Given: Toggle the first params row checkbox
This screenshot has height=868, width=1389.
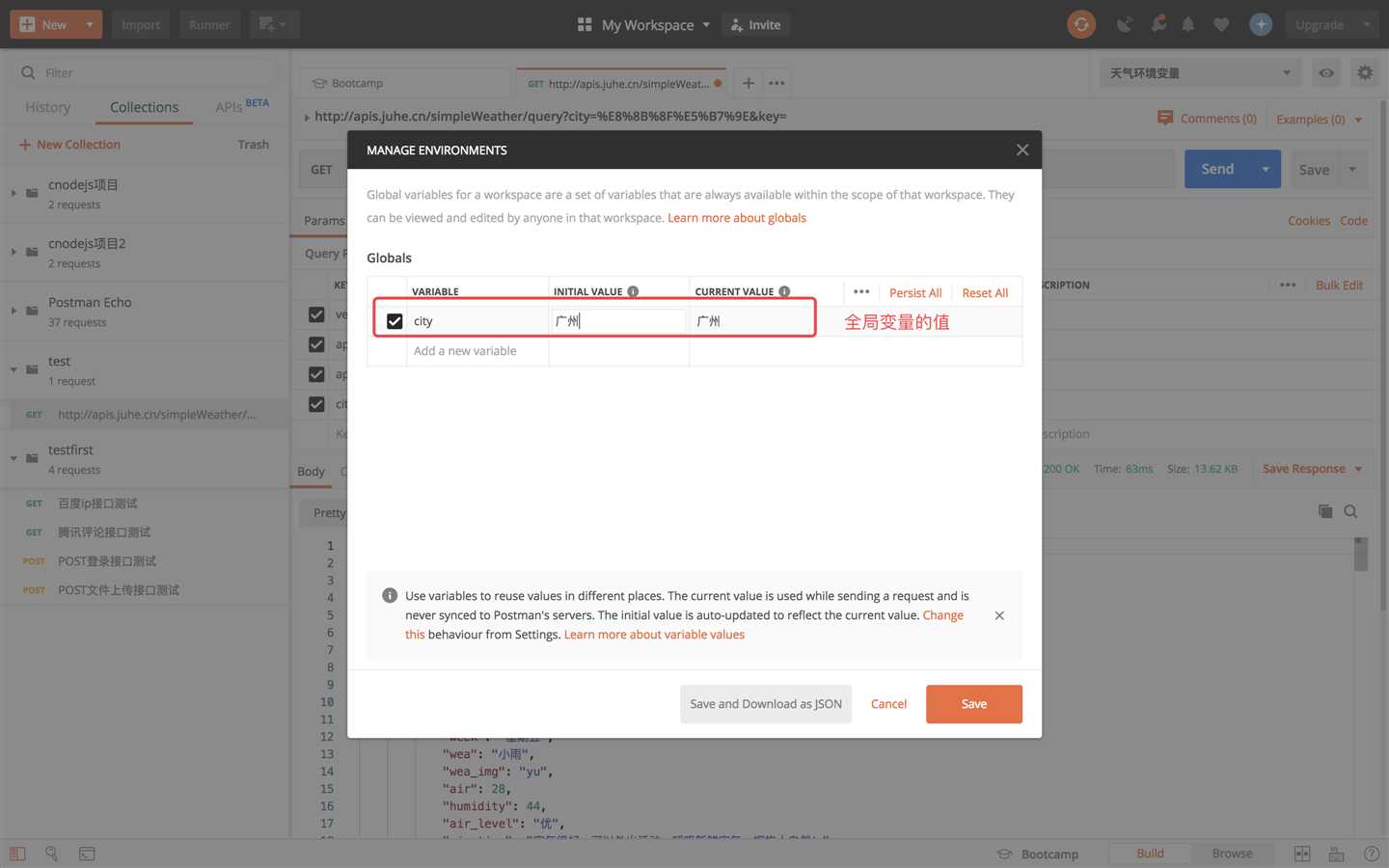Looking at the screenshot, I should (316, 314).
